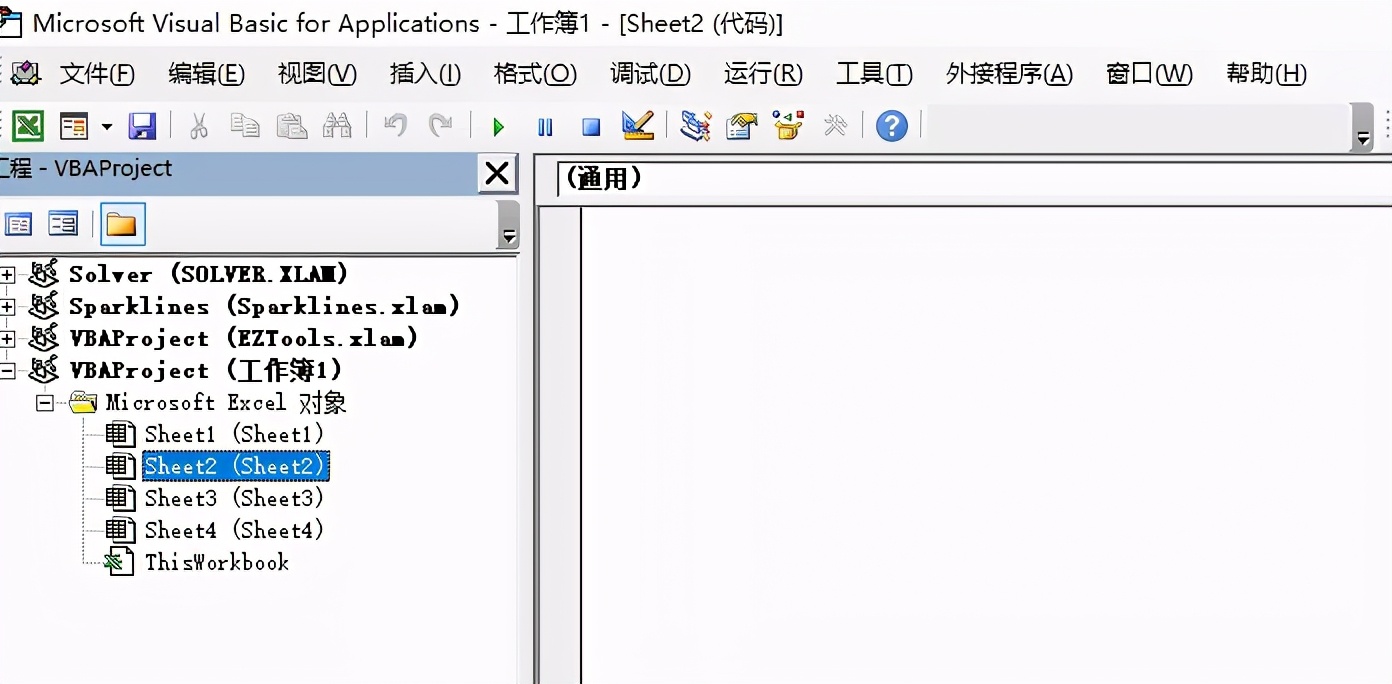Open the 编辑(E) menu
Image resolution: width=1392 pixels, height=684 pixels.
206,74
